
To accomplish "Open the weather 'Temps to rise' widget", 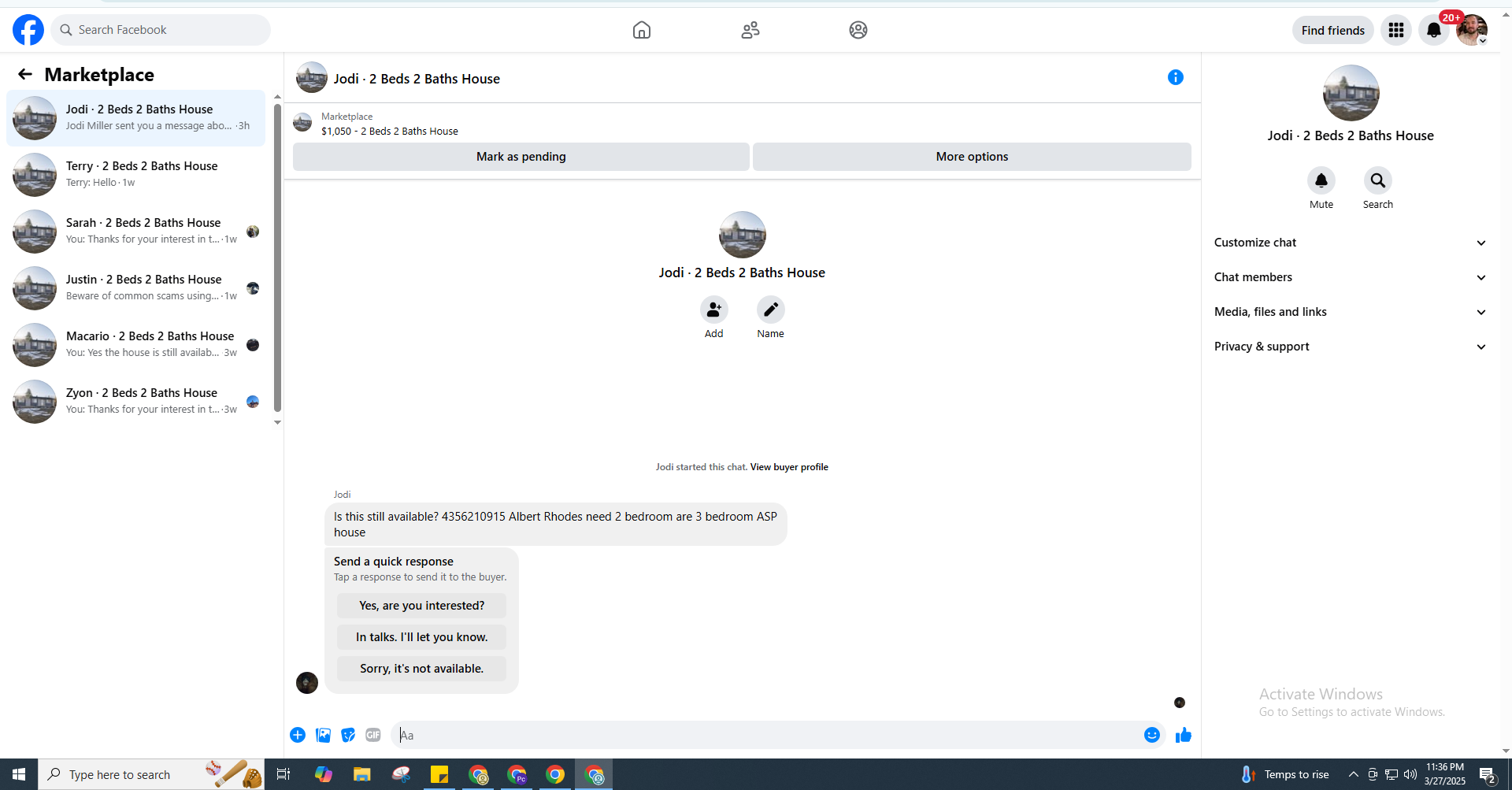I will (1285, 774).
